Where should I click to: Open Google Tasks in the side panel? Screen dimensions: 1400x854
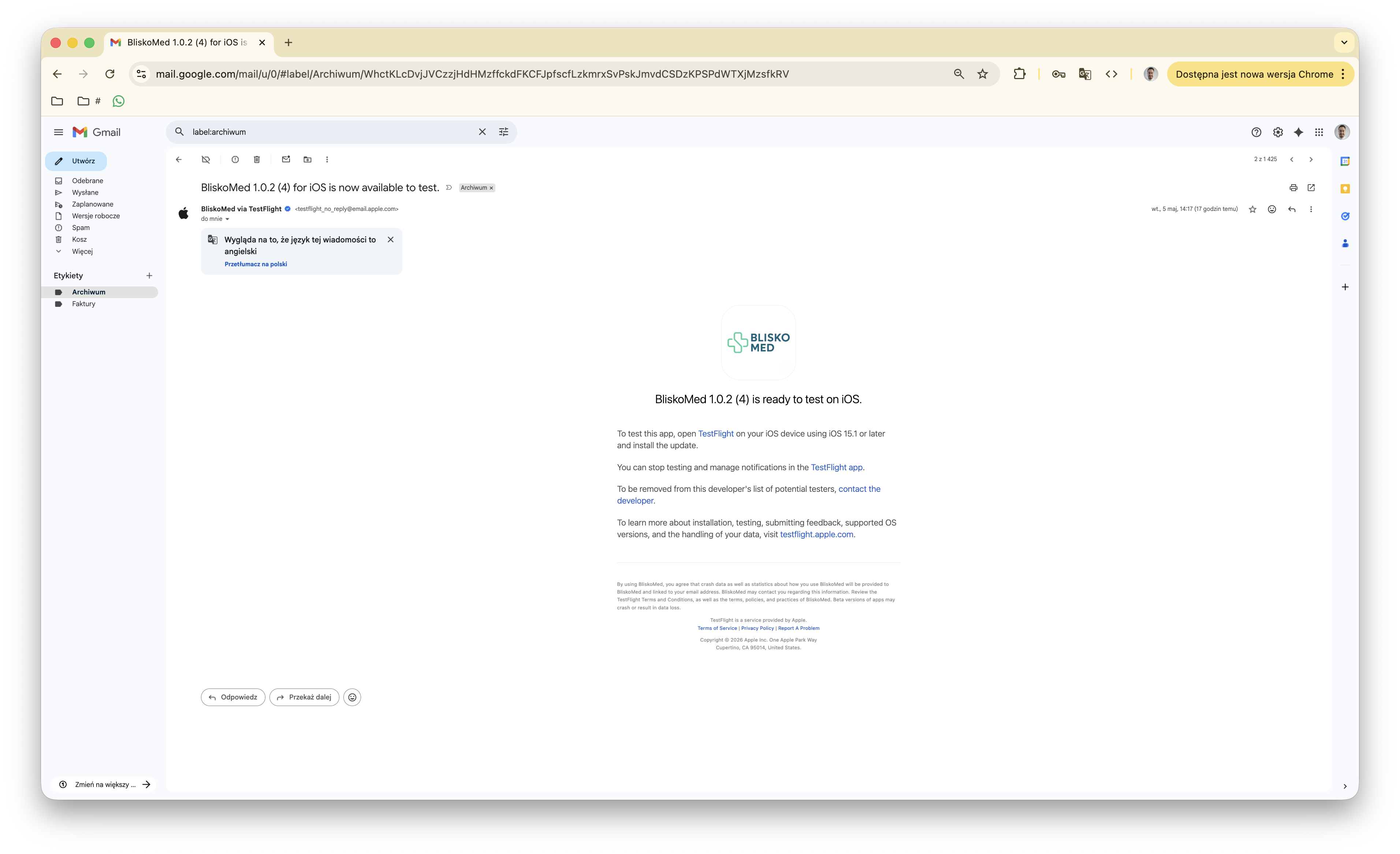(1345, 216)
